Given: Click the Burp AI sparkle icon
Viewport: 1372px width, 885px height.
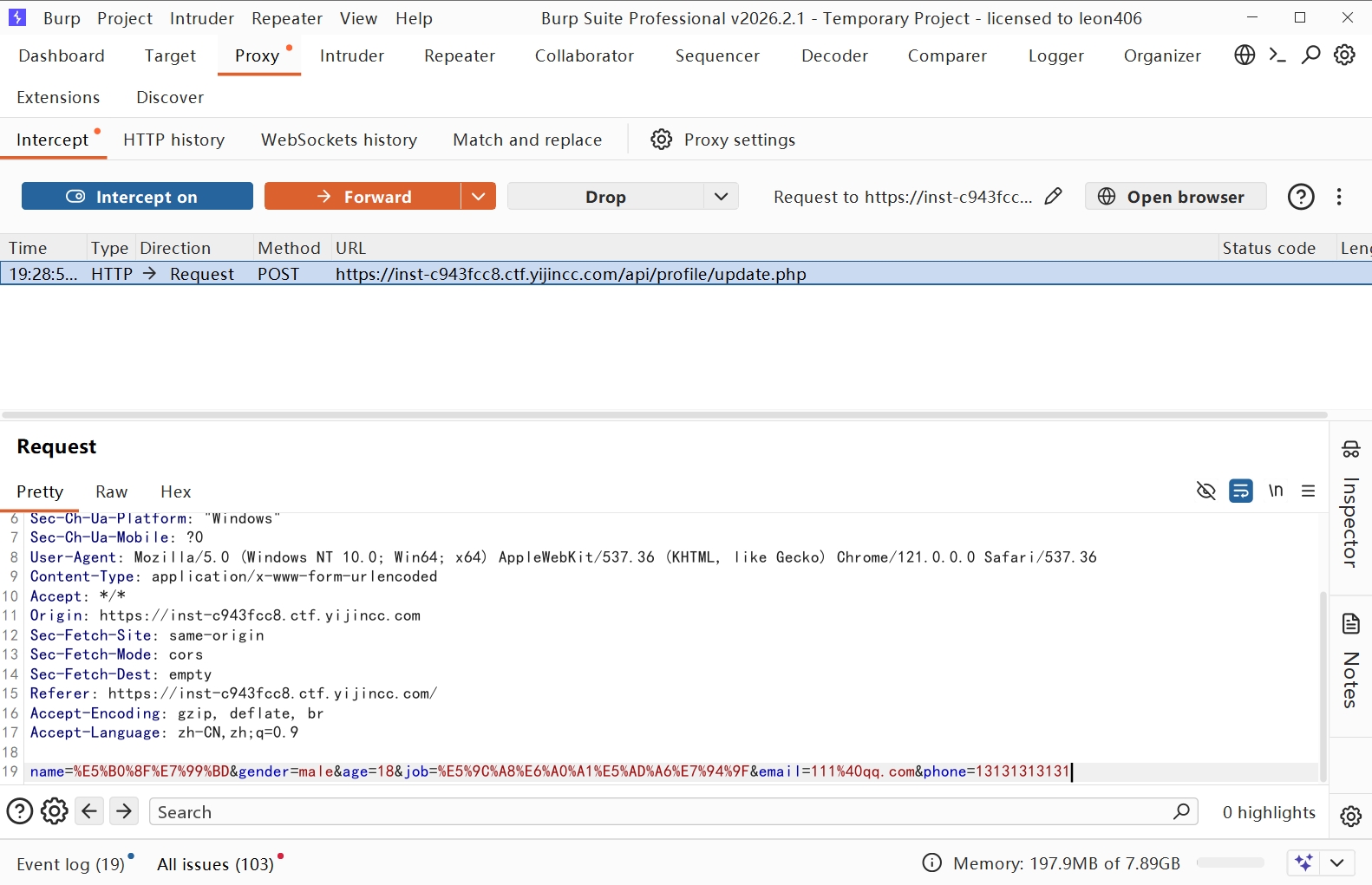Looking at the screenshot, I should tap(1303, 862).
